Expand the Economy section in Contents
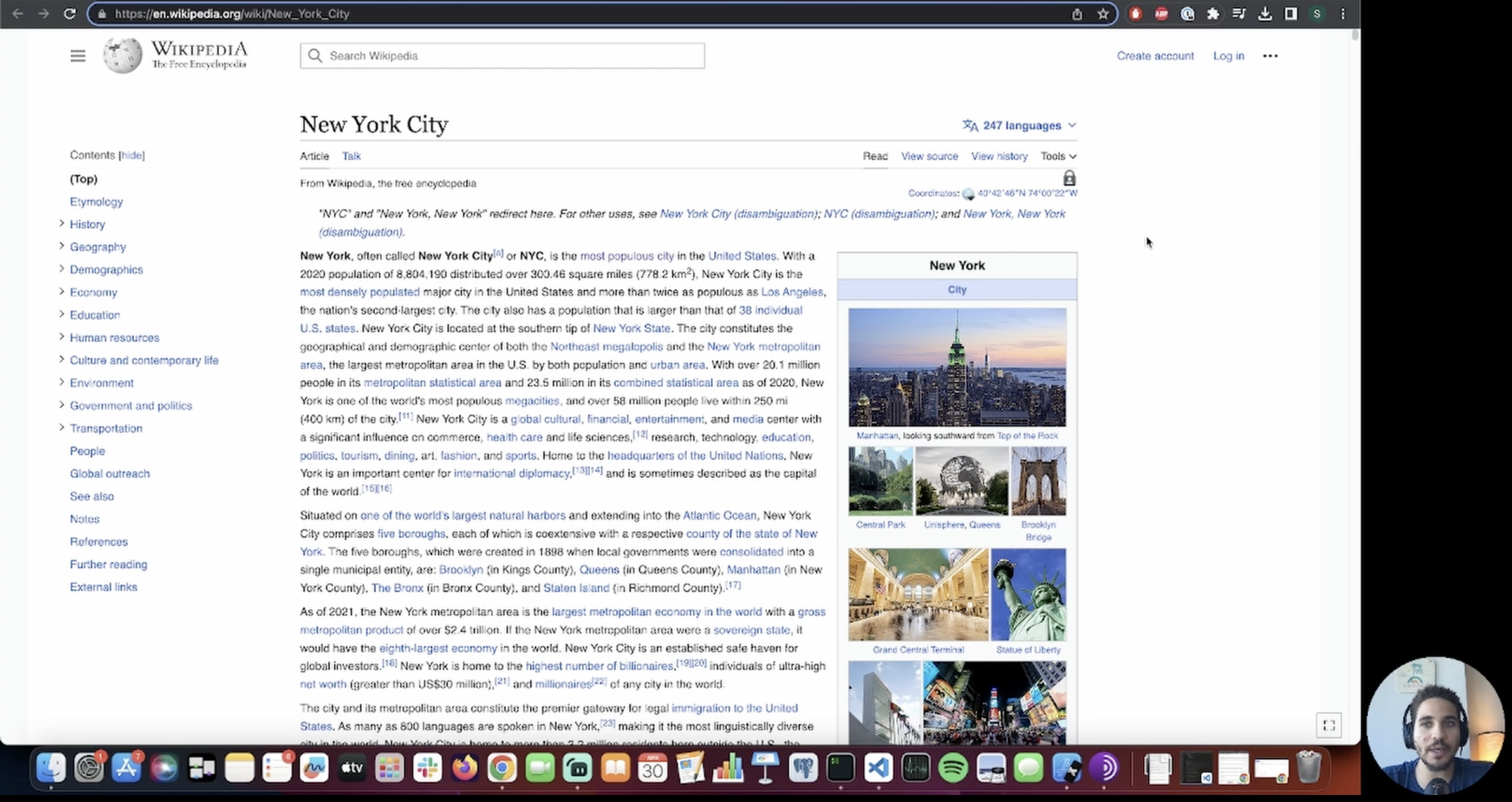Screen dimensions: 1512x802 coord(62,292)
